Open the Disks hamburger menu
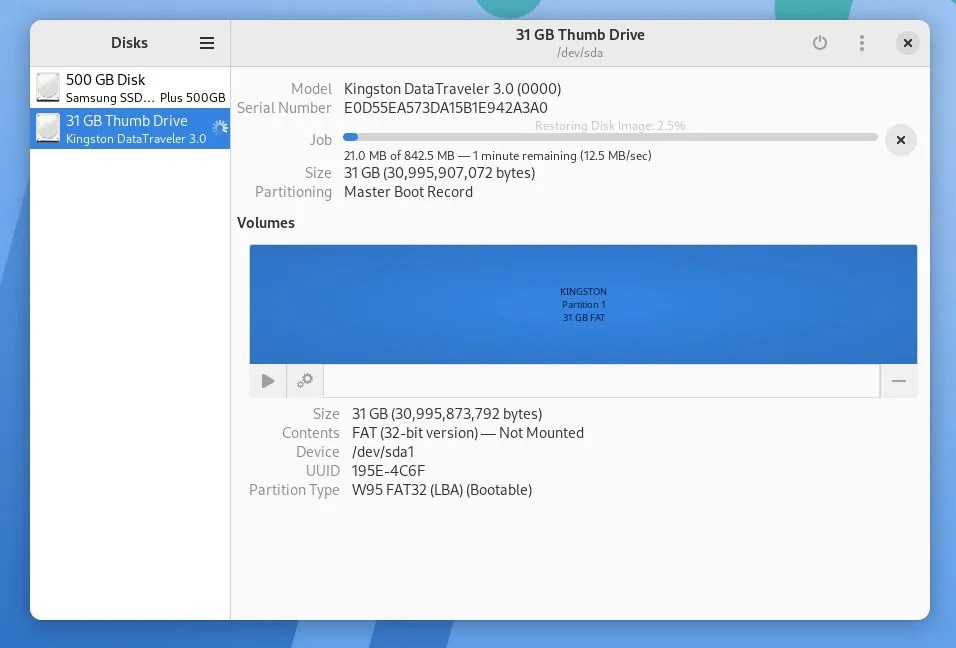 (x=207, y=43)
